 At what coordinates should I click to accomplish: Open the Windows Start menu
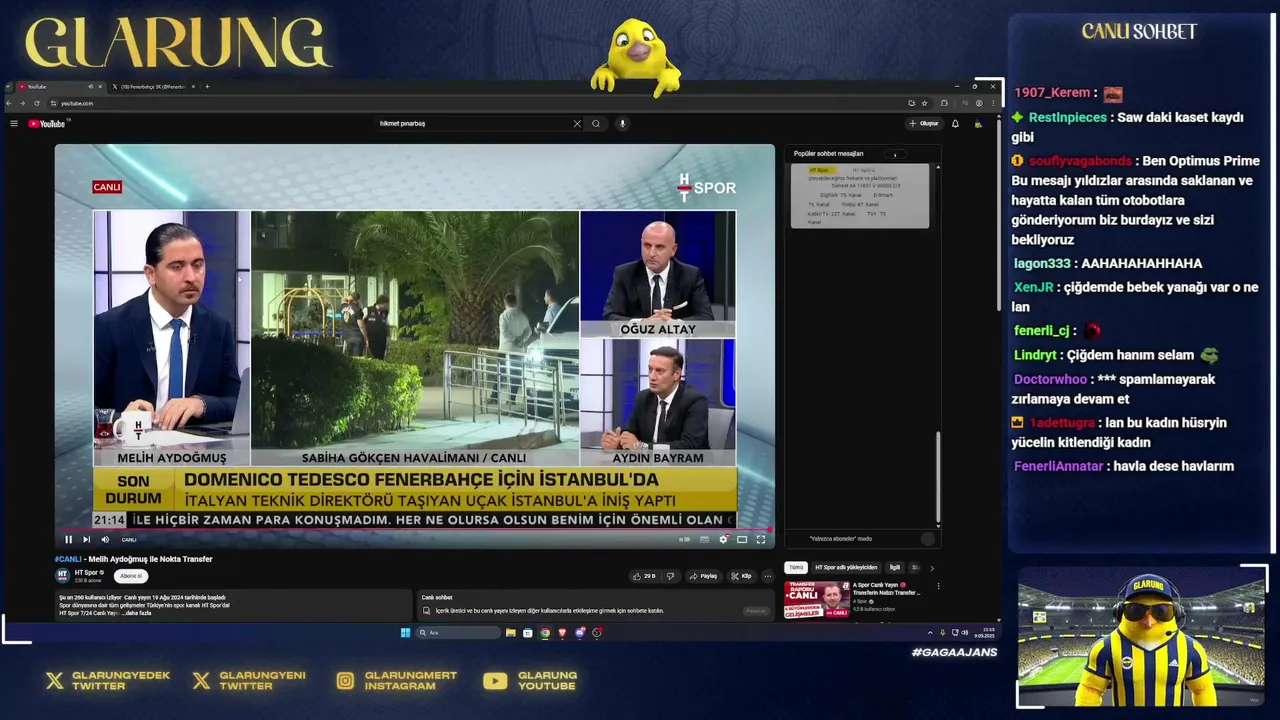[x=405, y=633]
